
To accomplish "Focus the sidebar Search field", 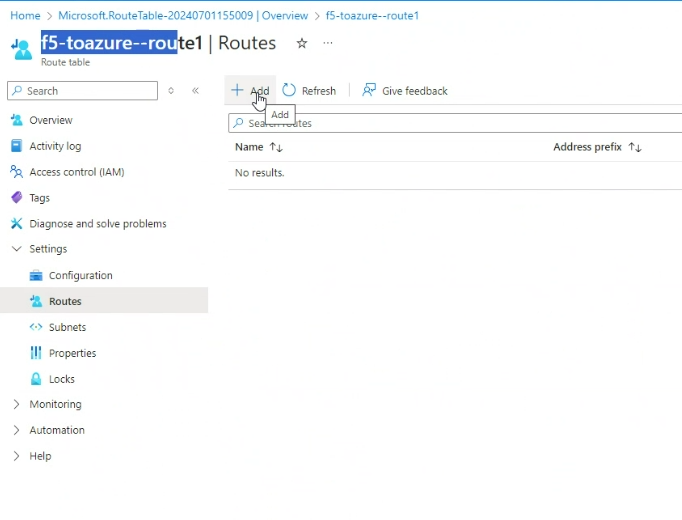I will coord(83,91).
